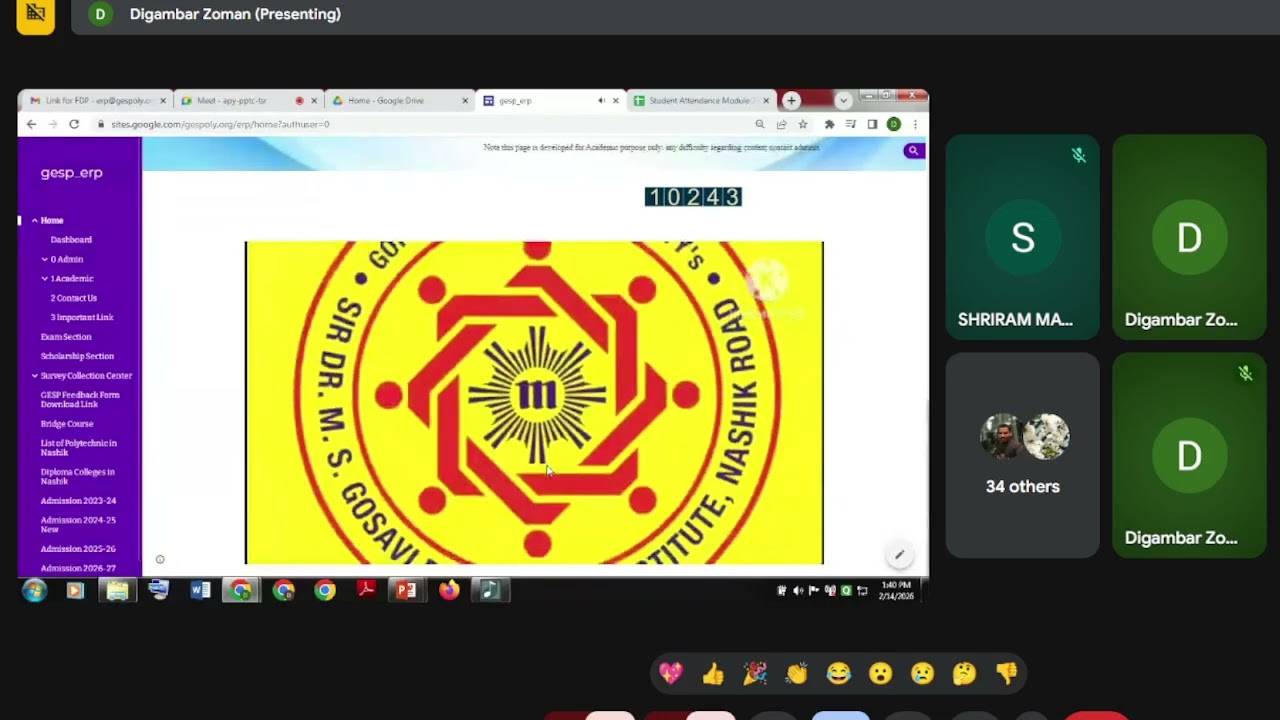
Task: Open the Chrome extensions puzzle icon
Action: pyautogui.click(x=829, y=124)
